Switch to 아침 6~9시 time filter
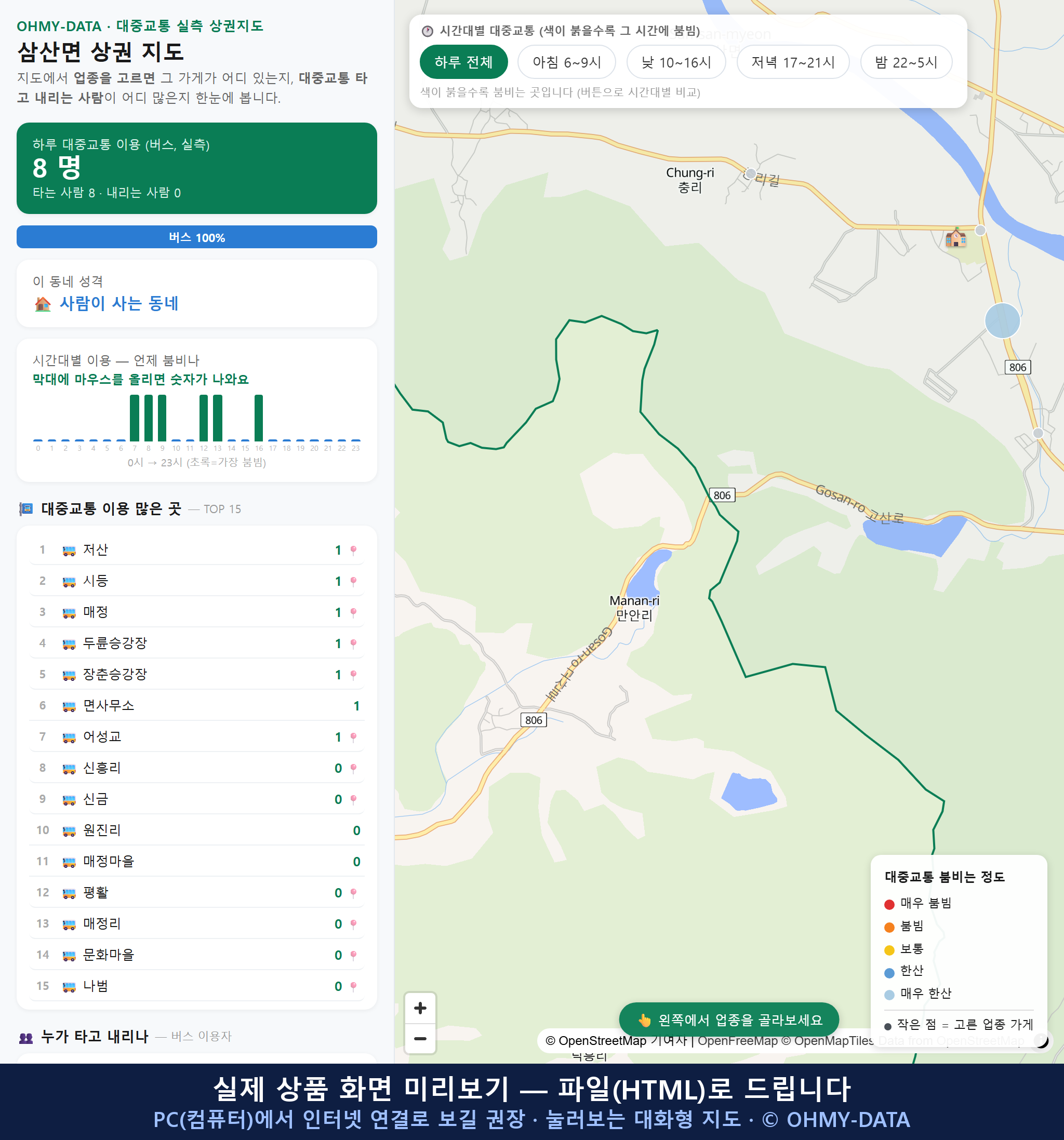 [567, 62]
